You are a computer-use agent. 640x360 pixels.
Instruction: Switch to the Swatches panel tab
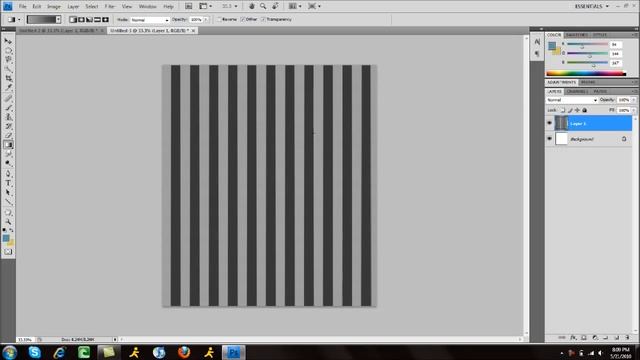[577, 35]
